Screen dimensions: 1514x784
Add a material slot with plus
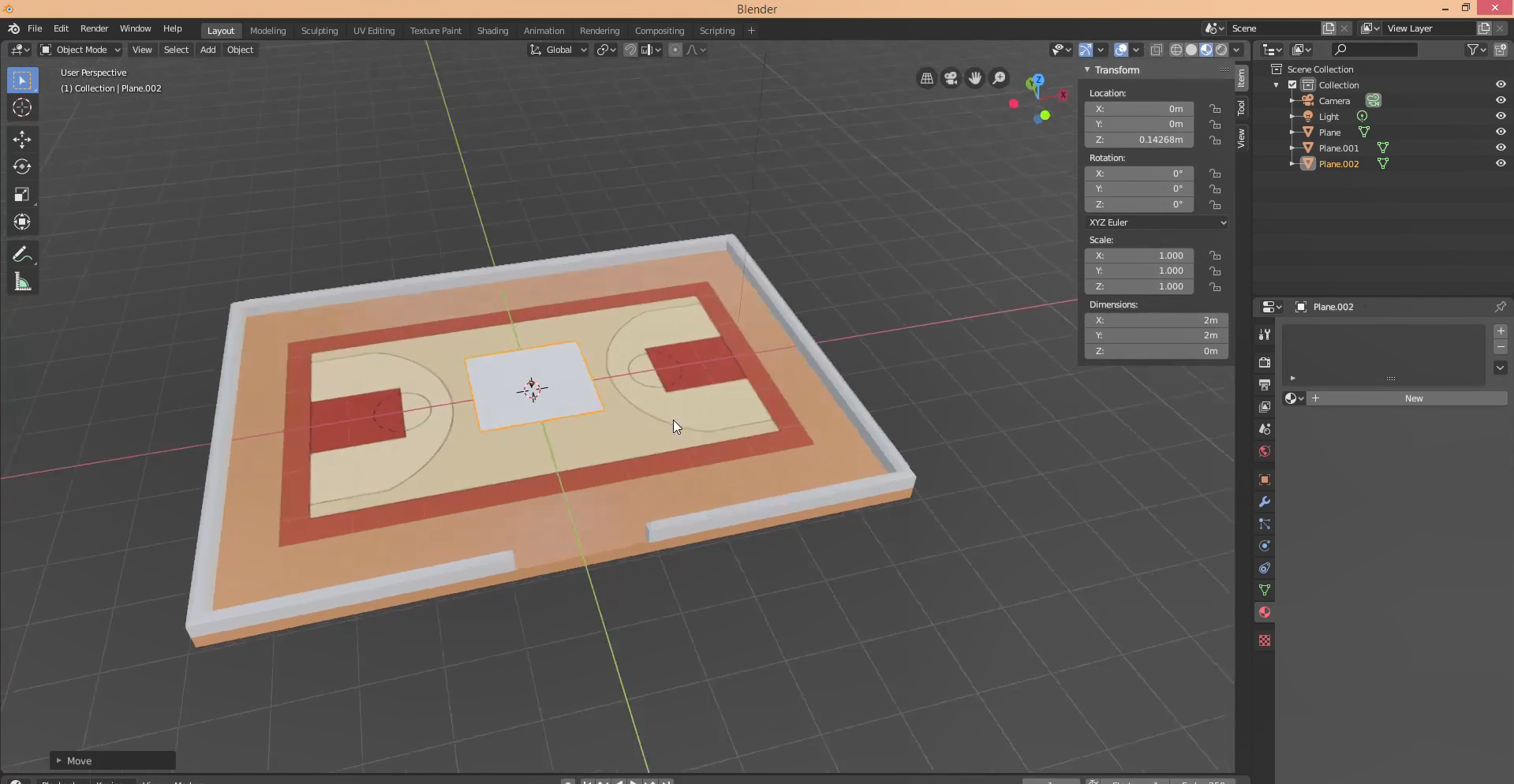[1501, 331]
